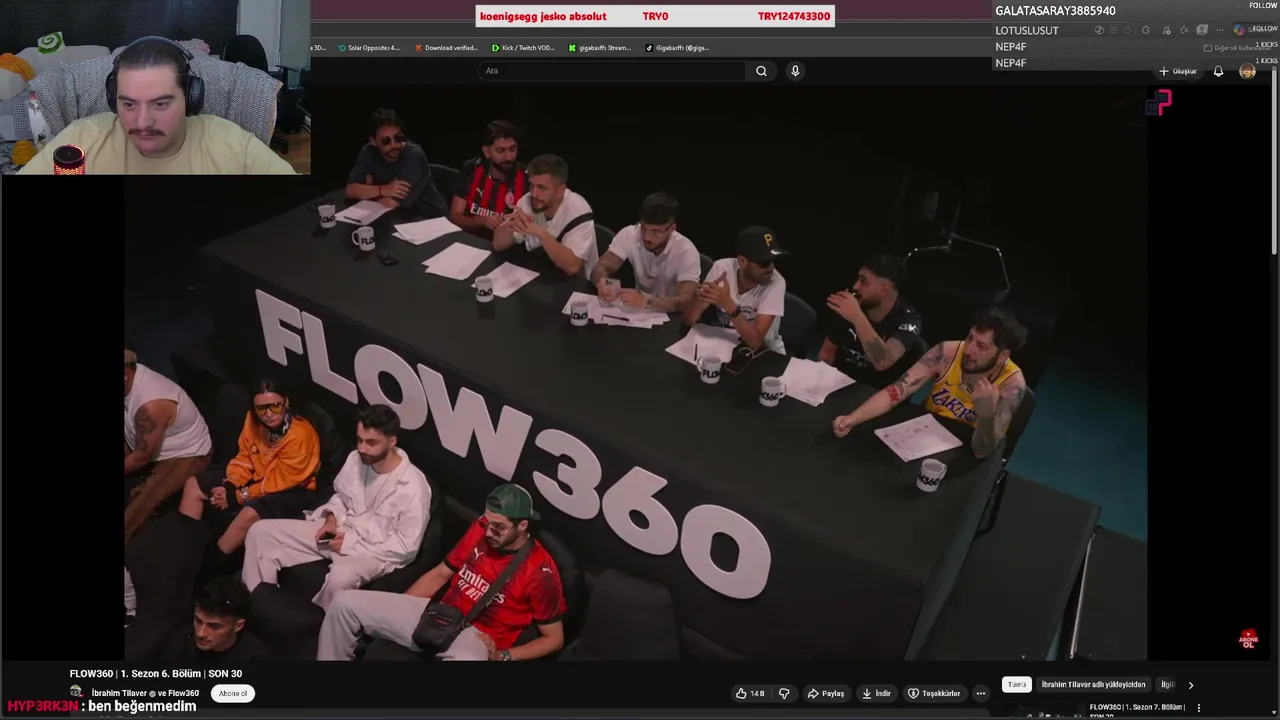Dislike the video with thumbs-down icon
The width and height of the screenshot is (1280, 720).
(784, 693)
